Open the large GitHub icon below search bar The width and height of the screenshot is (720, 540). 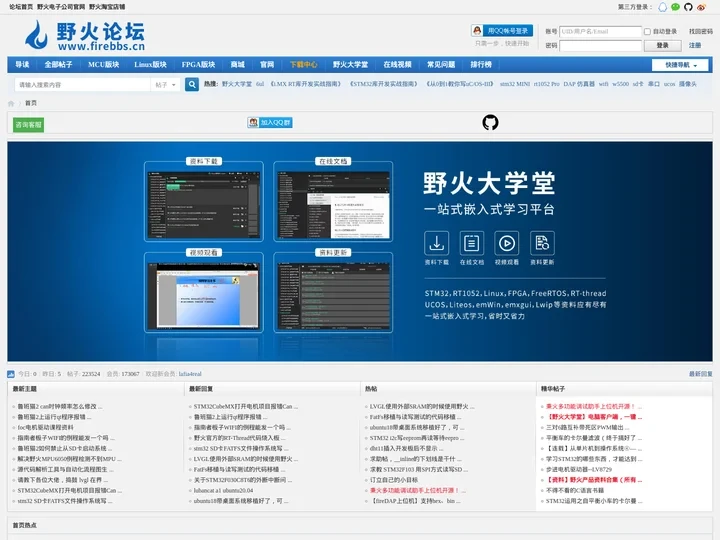pyautogui.click(x=490, y=123)
